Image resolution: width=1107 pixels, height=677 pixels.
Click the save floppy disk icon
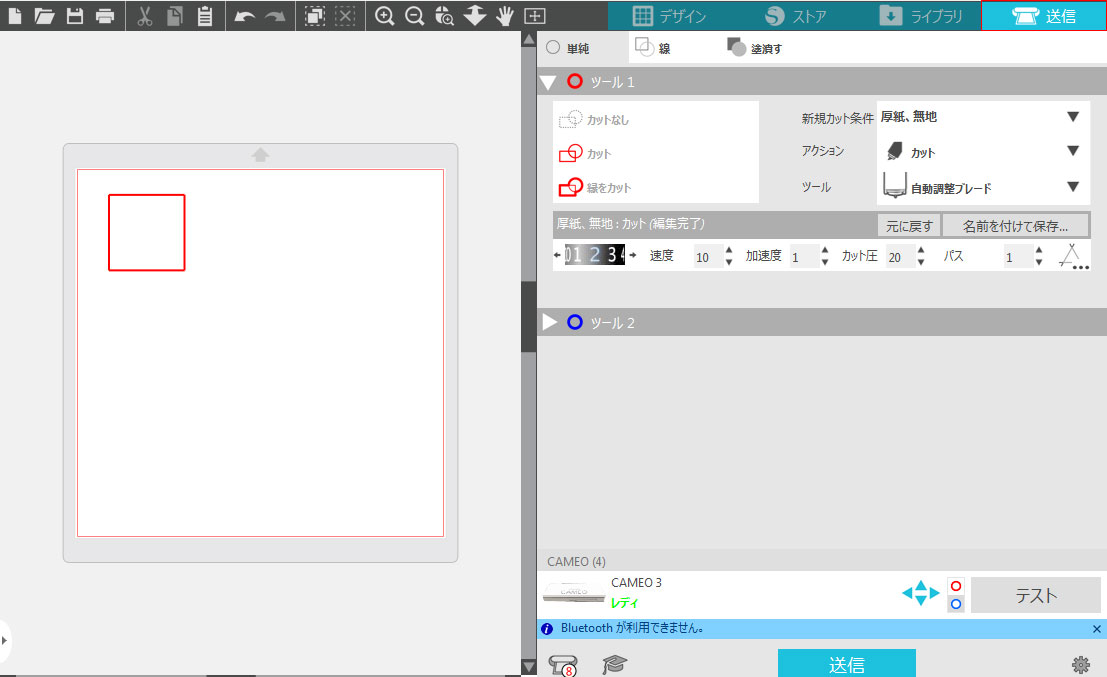tap(74, 16)
